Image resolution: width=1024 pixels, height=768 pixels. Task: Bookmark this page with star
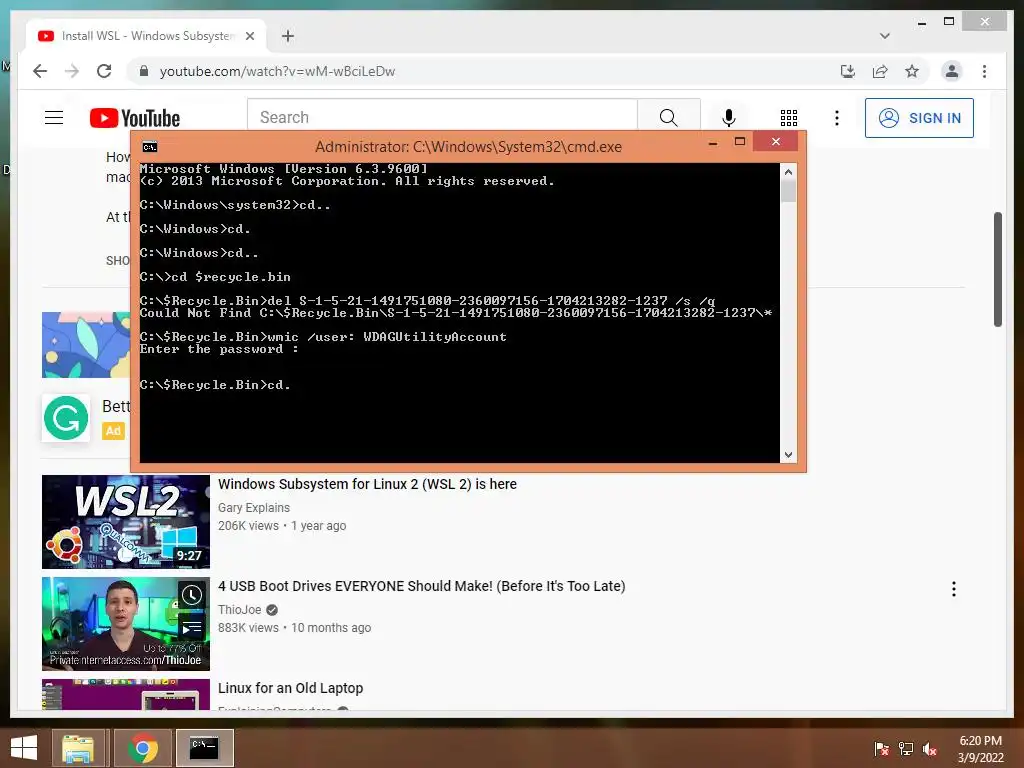pos(912,71)
